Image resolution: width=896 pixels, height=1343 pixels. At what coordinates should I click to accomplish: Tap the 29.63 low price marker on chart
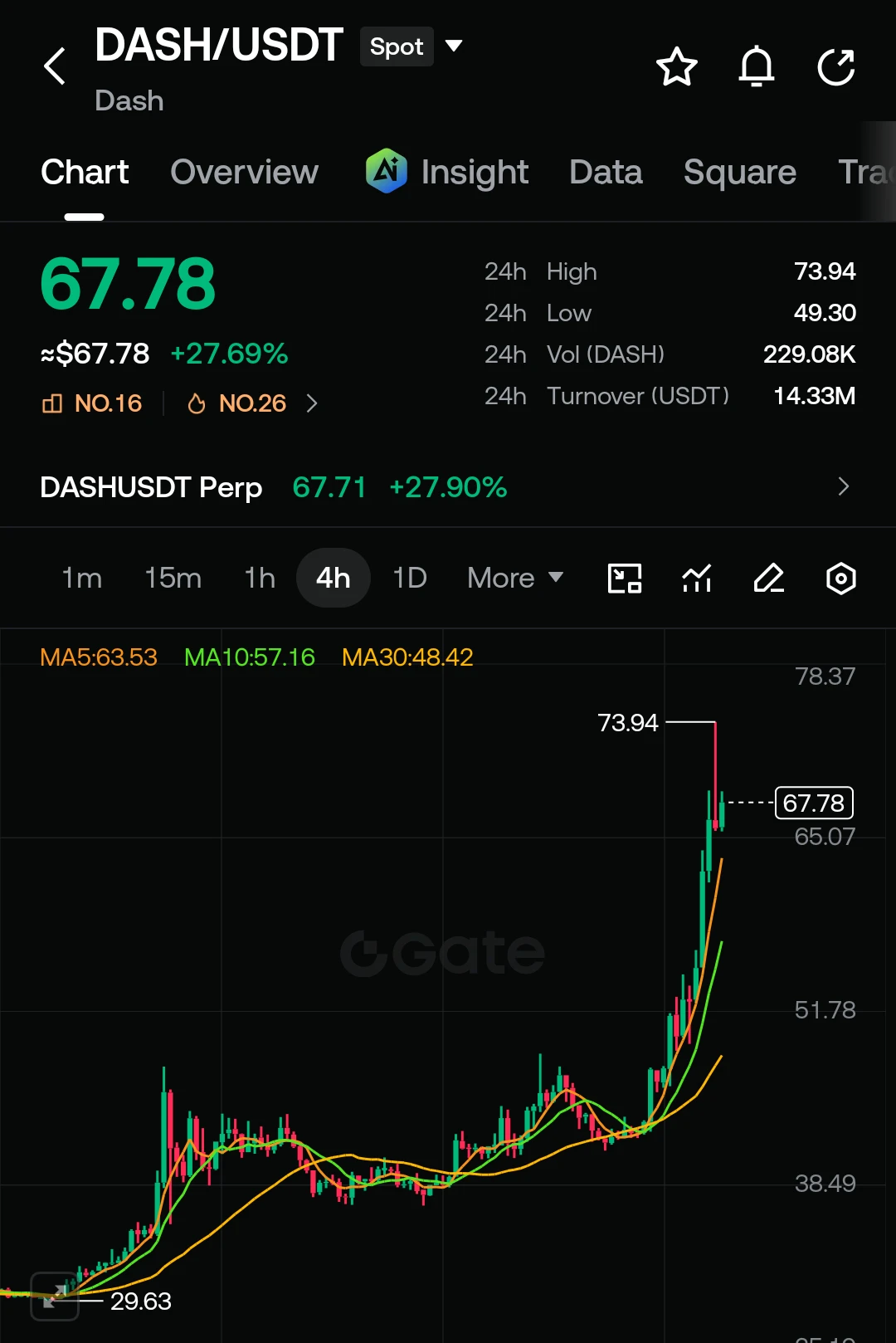tap(141, 1301)
